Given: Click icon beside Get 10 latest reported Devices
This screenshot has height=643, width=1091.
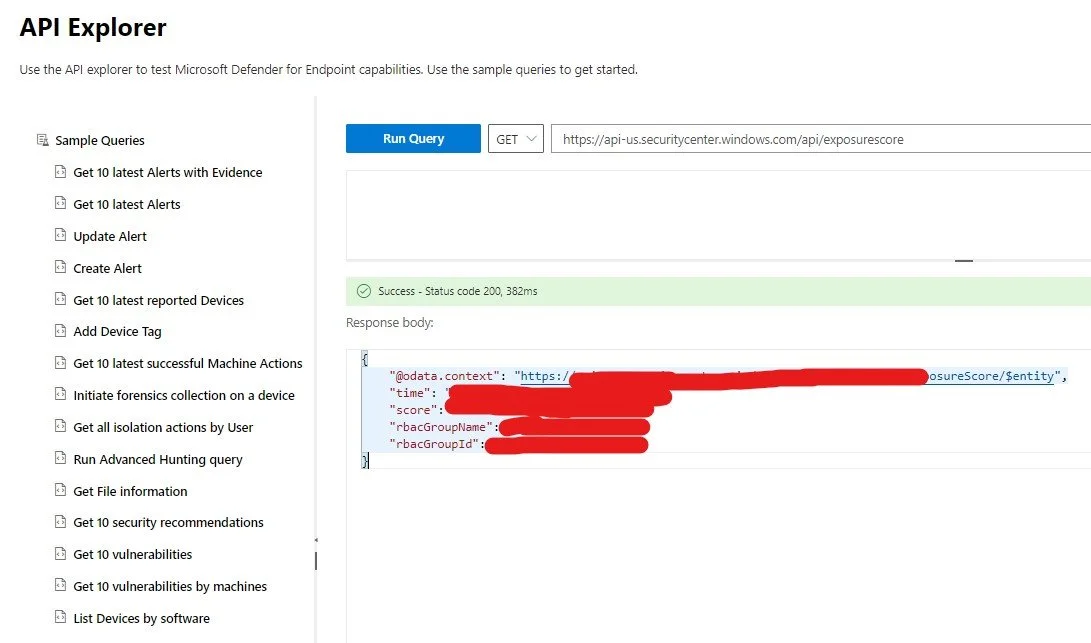Looking at the screenshot, I should click(x=61, y=299).
